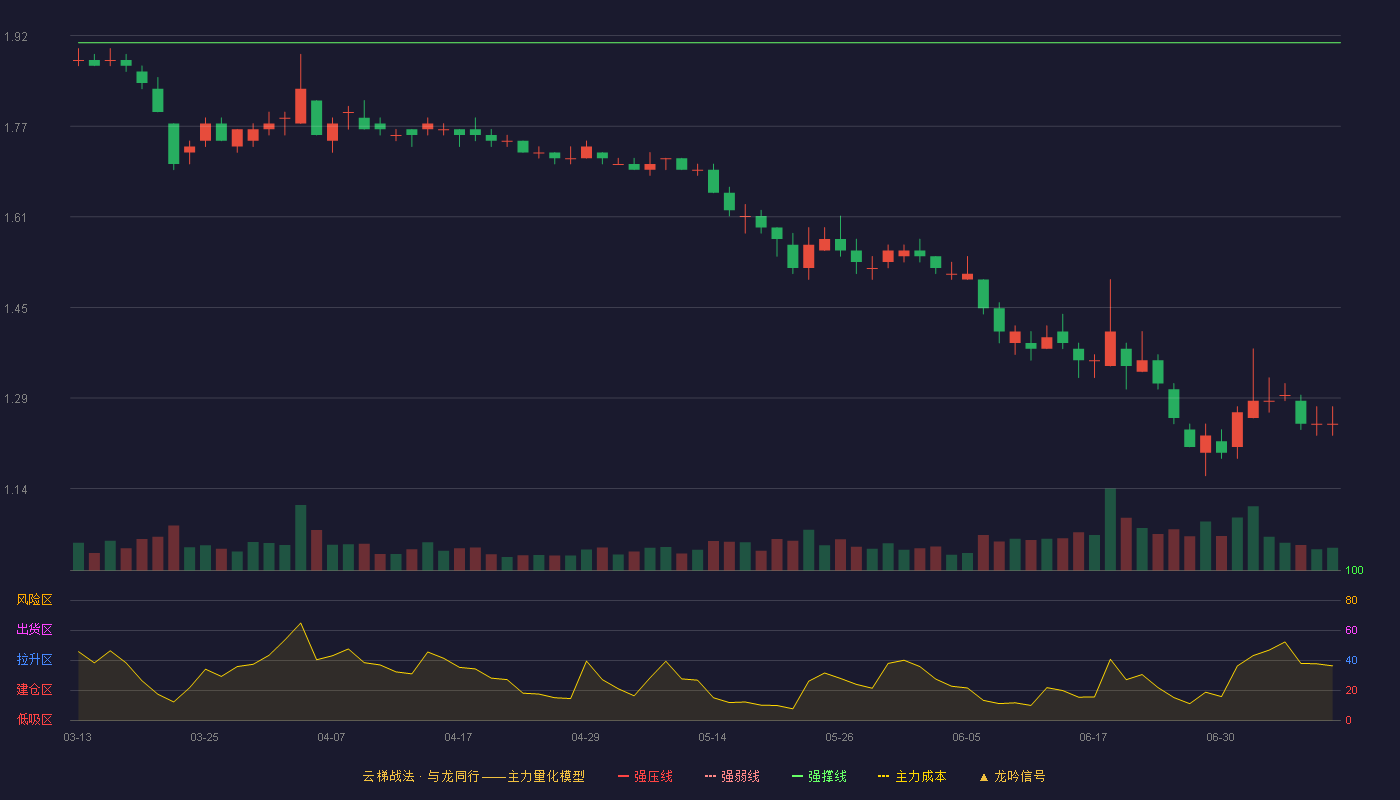
Task: Toggle the 强弱线 legend series
Action: (732, 776)
